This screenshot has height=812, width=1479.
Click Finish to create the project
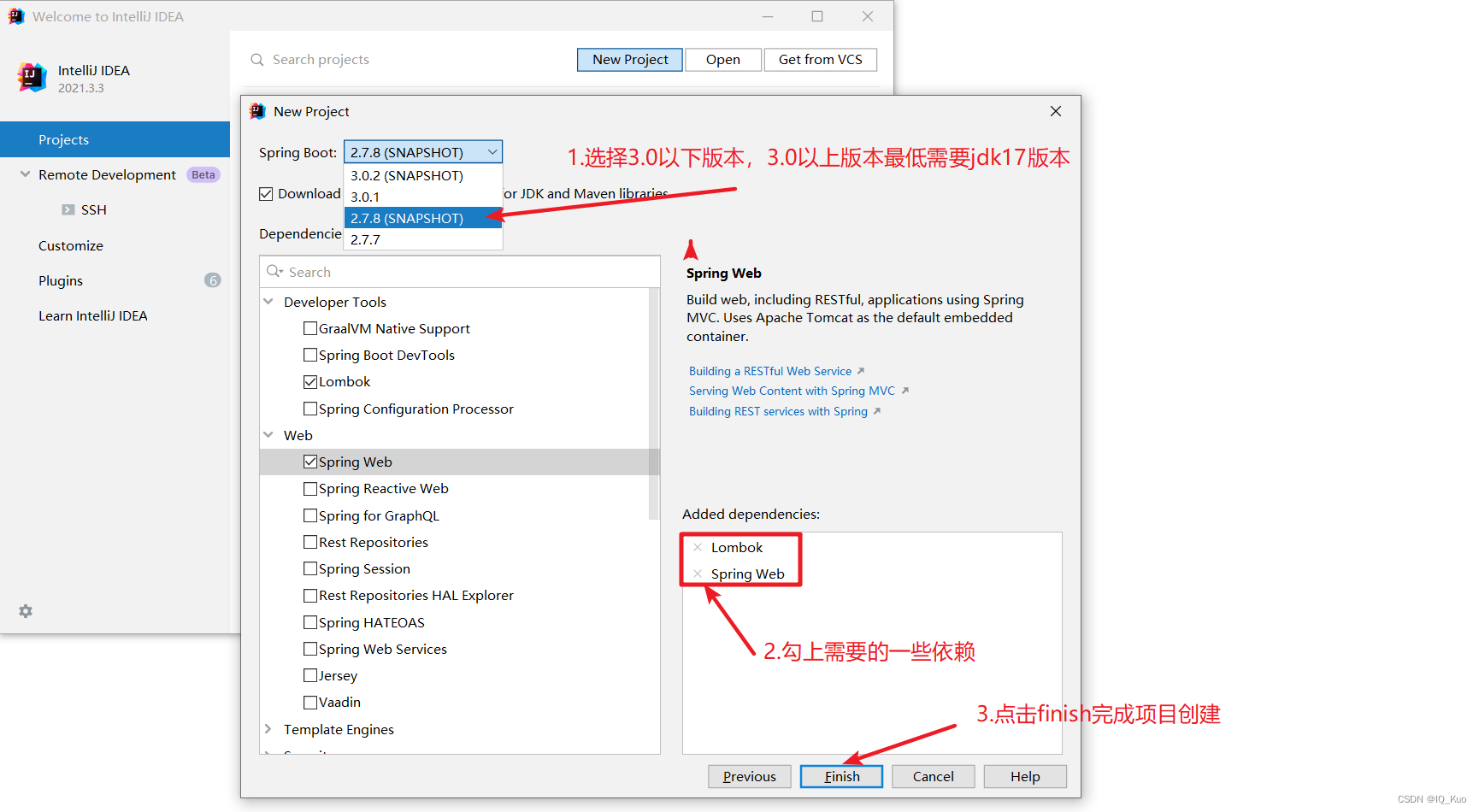[842, 776]
